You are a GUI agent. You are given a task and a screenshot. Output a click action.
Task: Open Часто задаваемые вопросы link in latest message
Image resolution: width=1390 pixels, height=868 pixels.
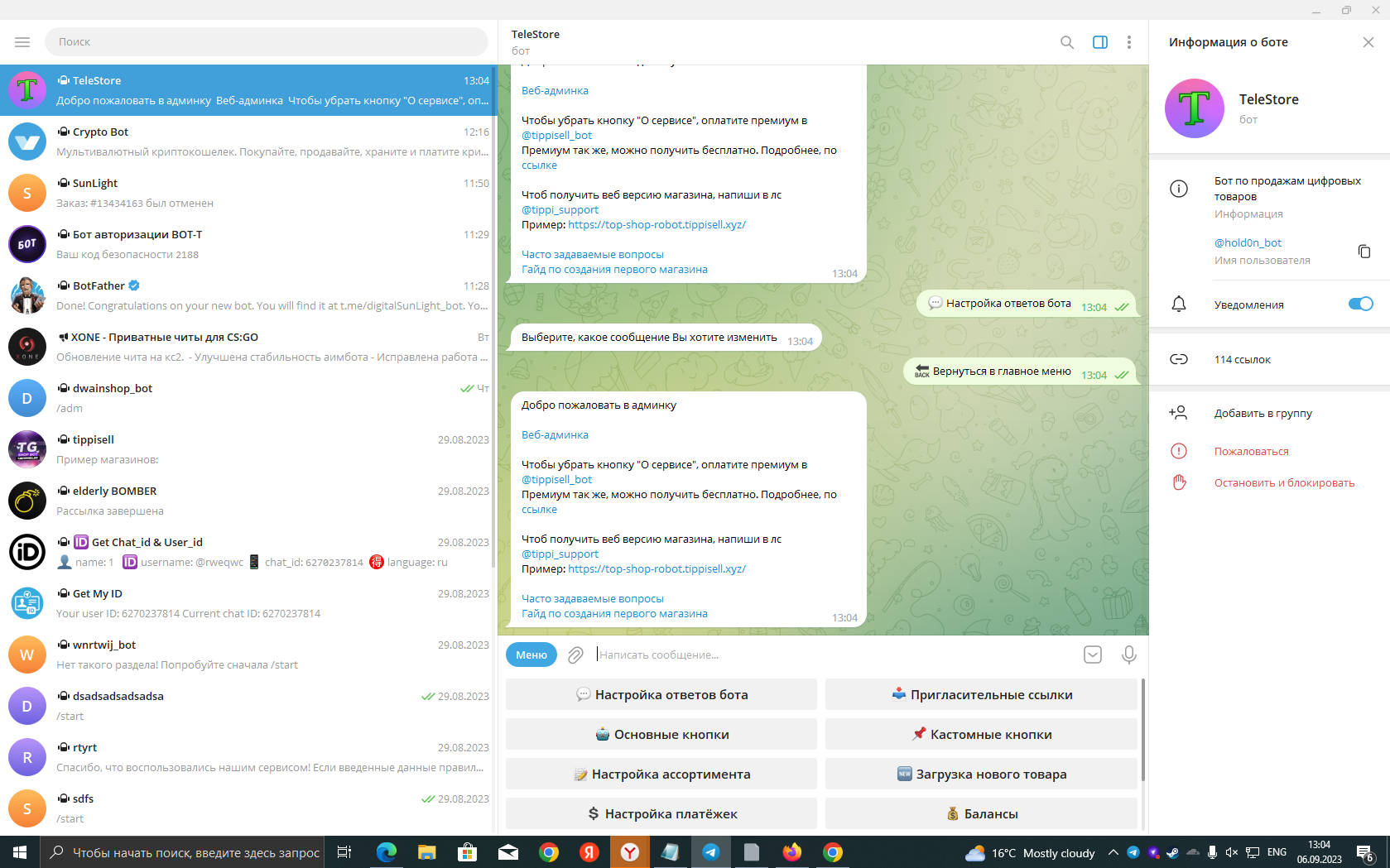point(593,598)
